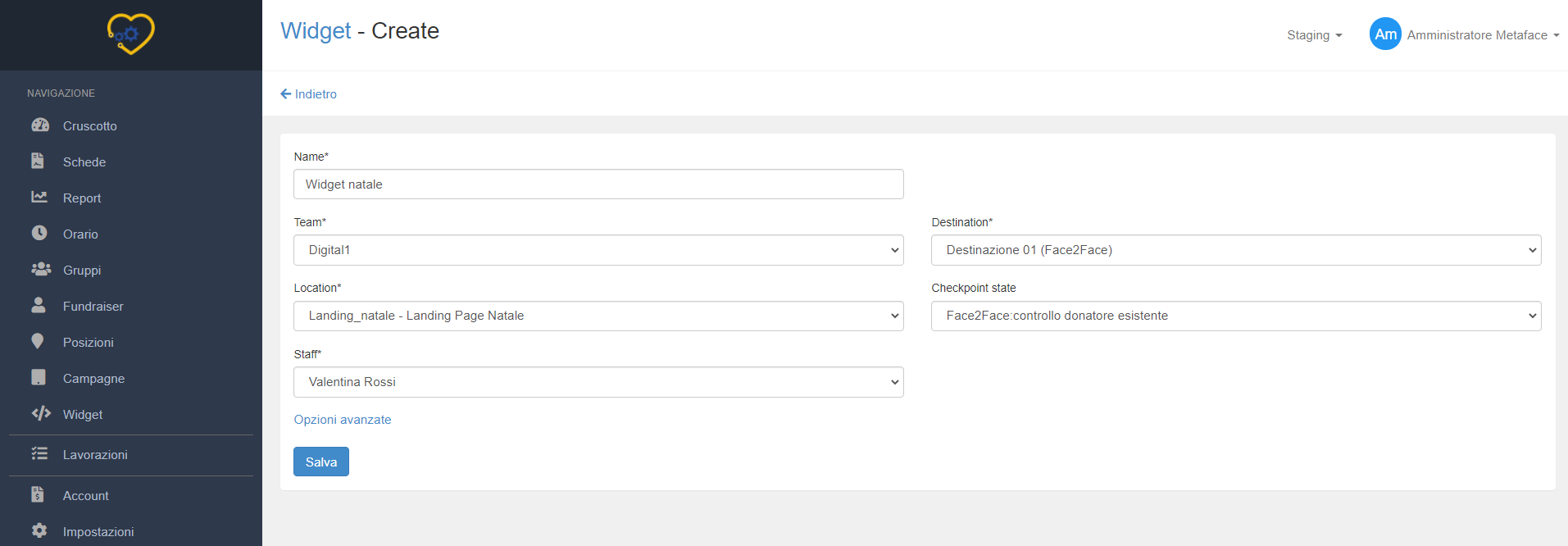1568x546 pixels.
Task: Open the Team dropdown showing Digital1
Action: pyautogui.click(x=598, y=250)
